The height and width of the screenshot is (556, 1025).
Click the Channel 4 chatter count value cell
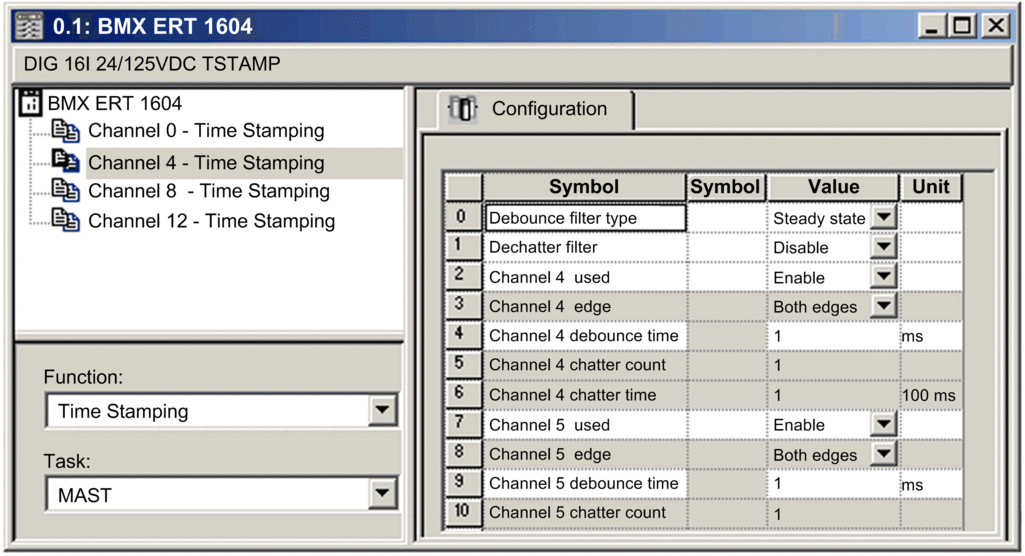coord(833,365)
